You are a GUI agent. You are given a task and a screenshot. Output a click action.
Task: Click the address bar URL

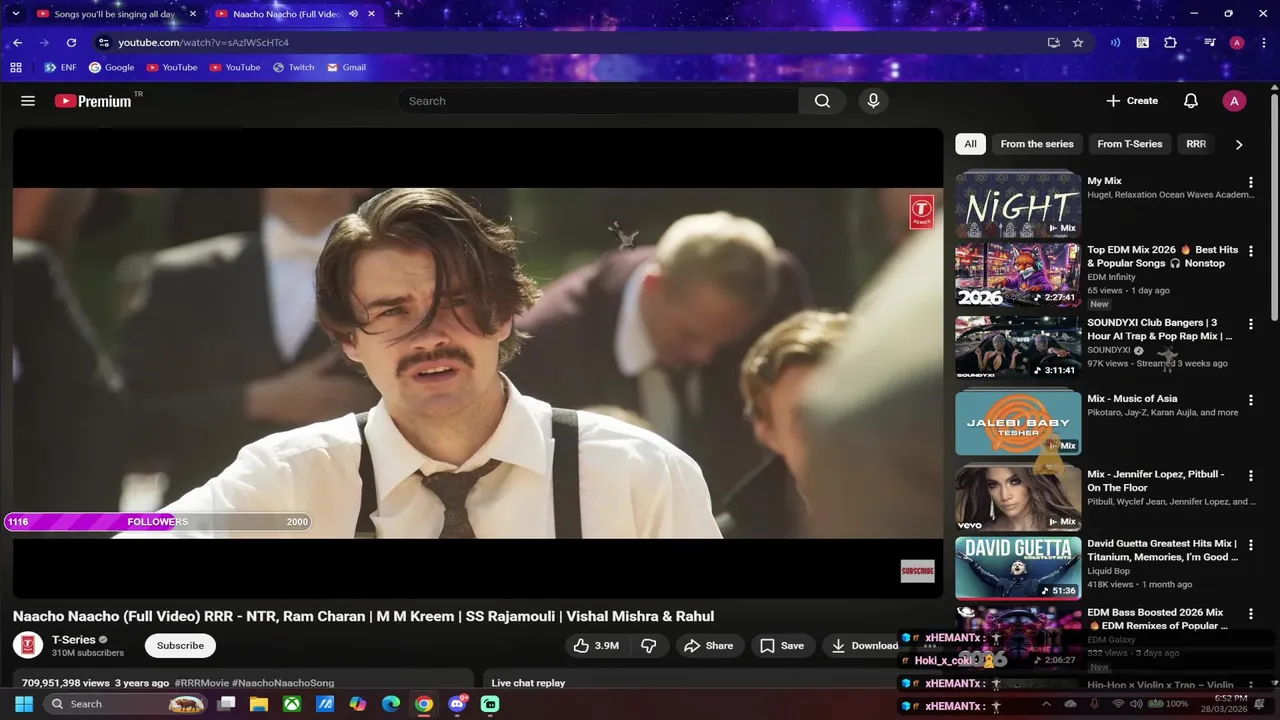click(204, 43)
